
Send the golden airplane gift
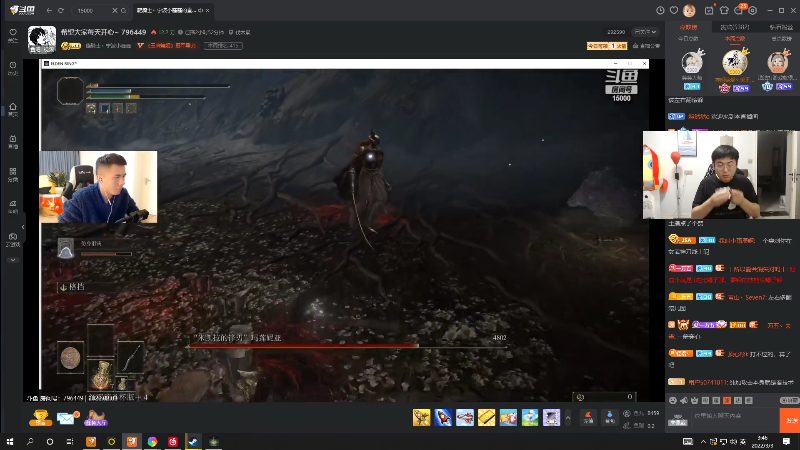[x=421, y=417]
